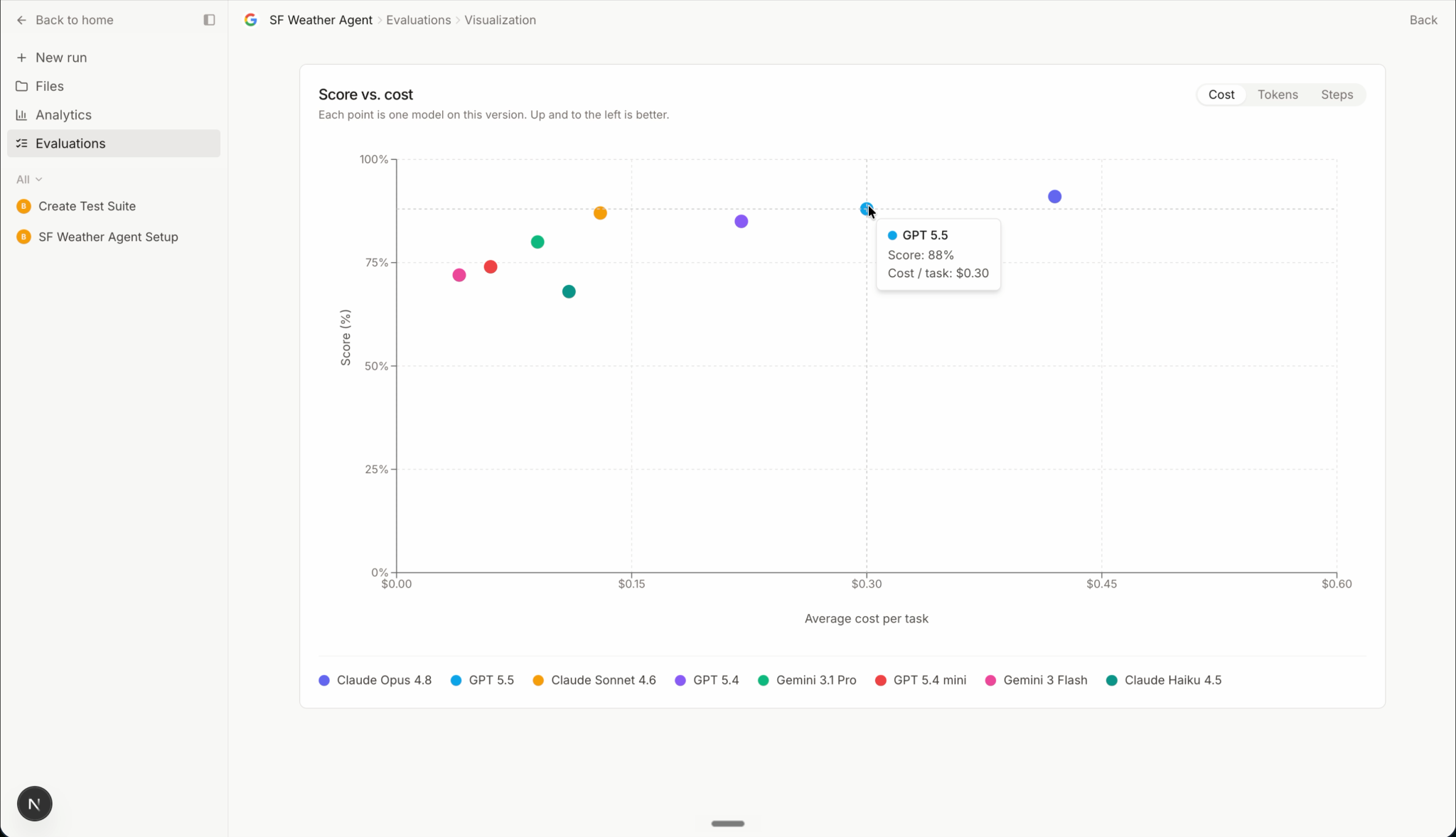Click the indigo Claude Opus 4.8 data point

(x=1055, y=196)
